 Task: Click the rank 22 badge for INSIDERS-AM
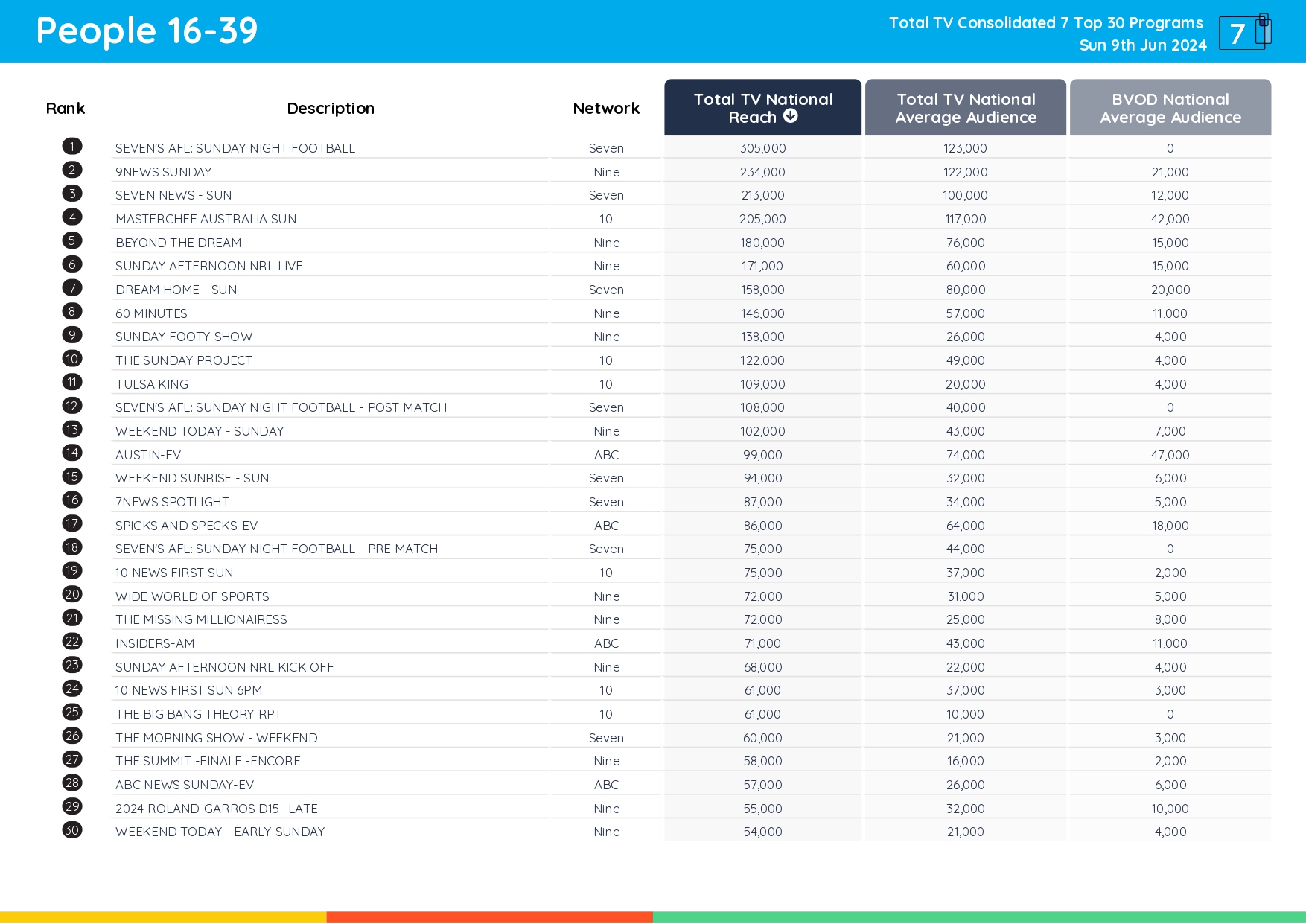pyautogui.click(x=71, y=642)
